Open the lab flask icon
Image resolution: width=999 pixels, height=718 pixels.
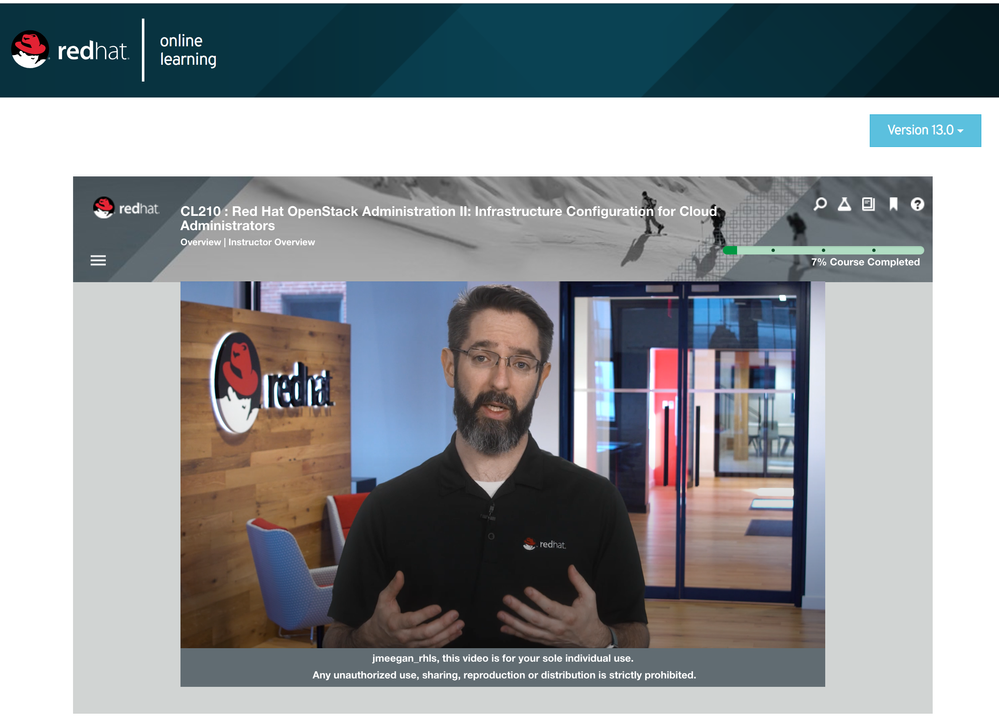click(x=844, y=204)
